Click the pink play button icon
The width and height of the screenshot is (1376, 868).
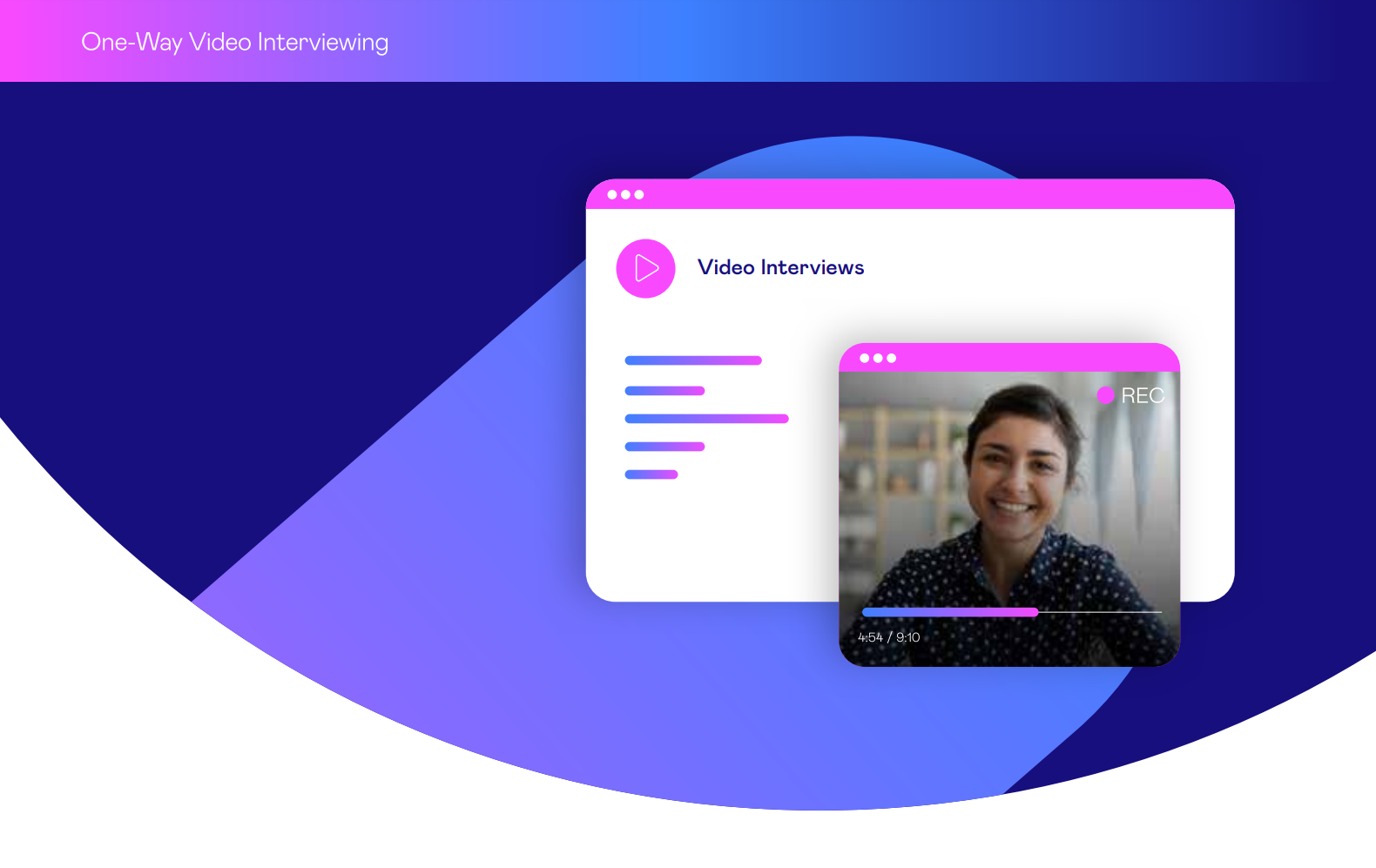645,268
